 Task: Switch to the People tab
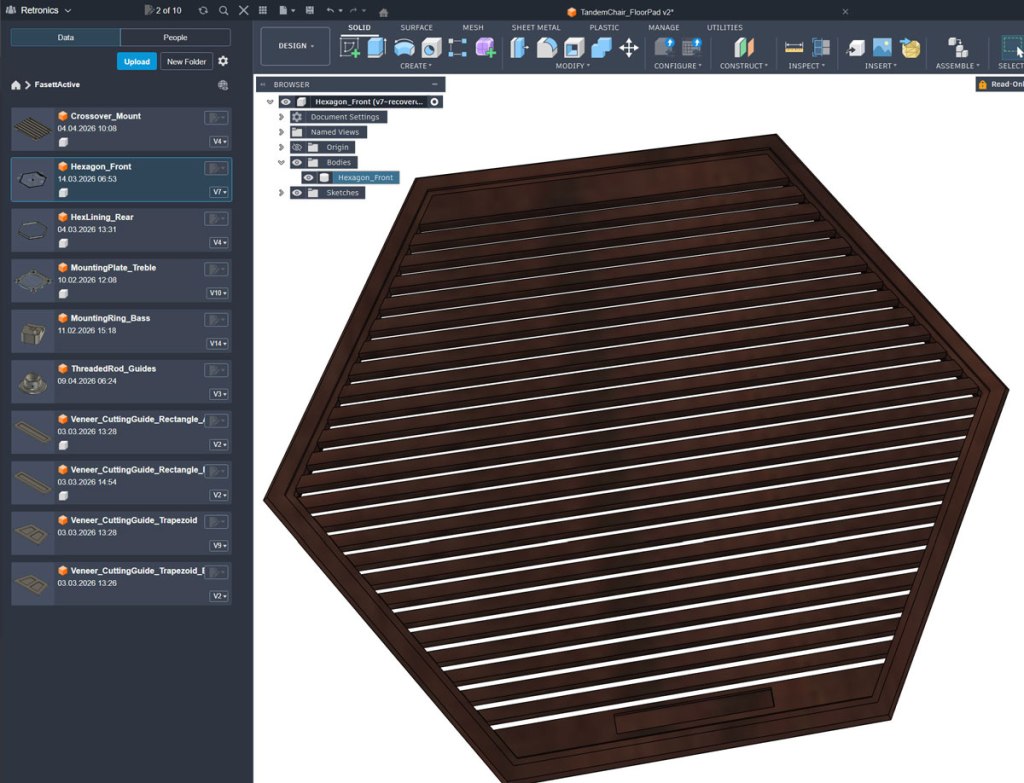pyautogui.click(x=175, y=37)
